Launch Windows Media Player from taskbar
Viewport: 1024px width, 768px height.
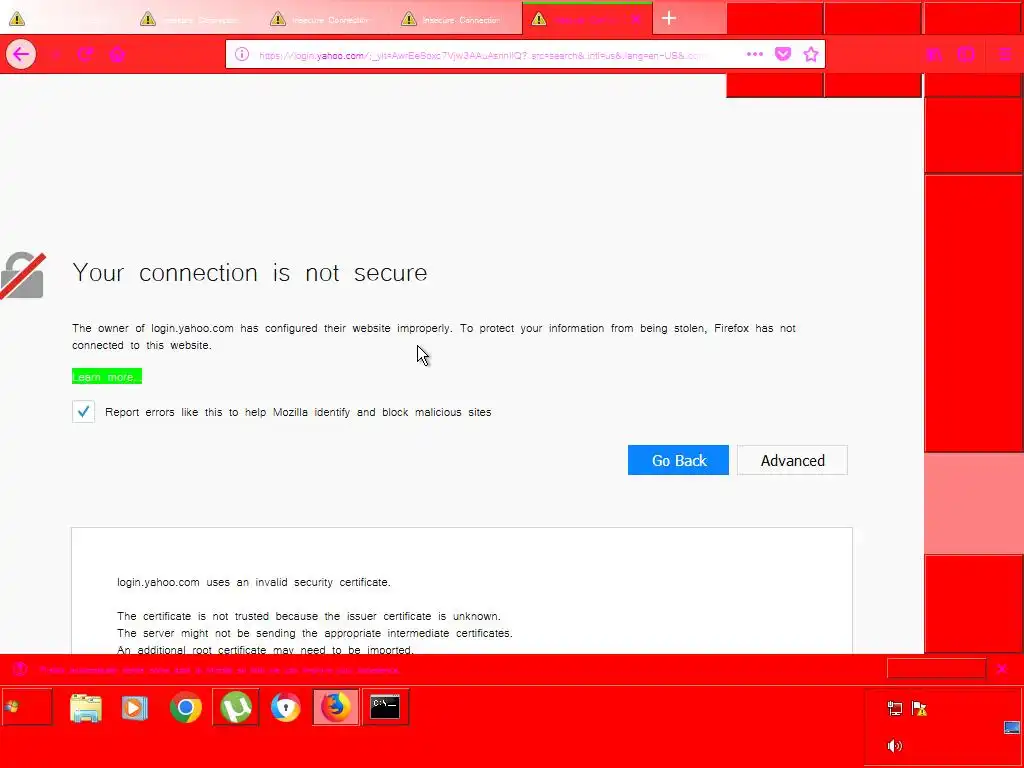pos(135,708)
